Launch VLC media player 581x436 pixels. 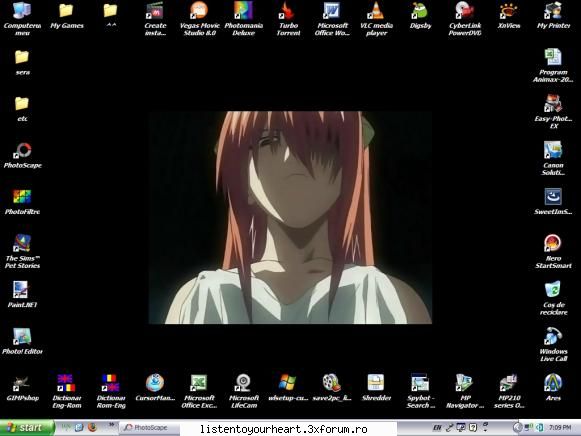coord(376,19)
